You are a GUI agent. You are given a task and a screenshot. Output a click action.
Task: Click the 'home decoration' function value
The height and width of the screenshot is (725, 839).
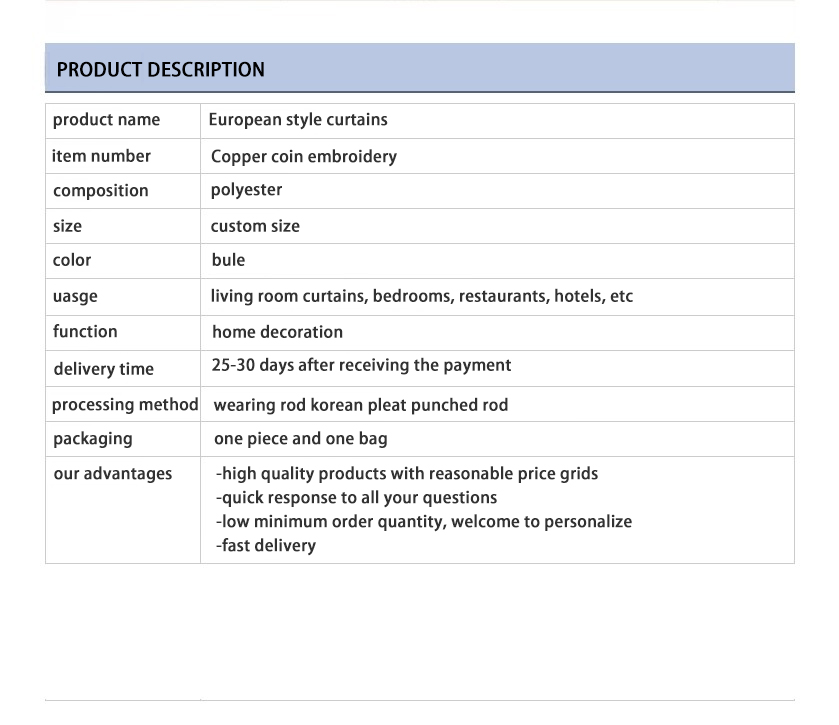(277, 332)
